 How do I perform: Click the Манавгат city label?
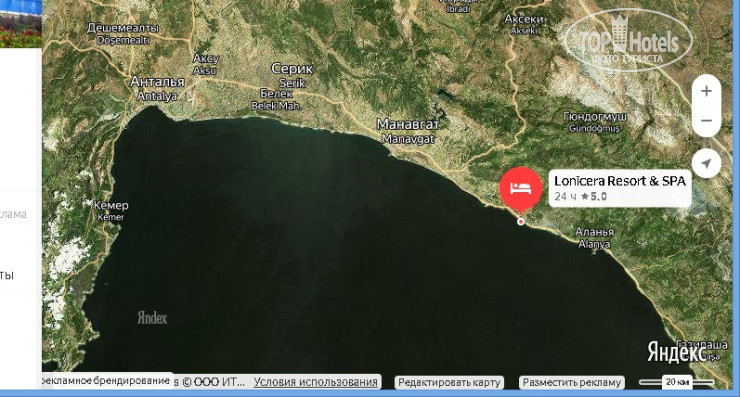point(408,124)
